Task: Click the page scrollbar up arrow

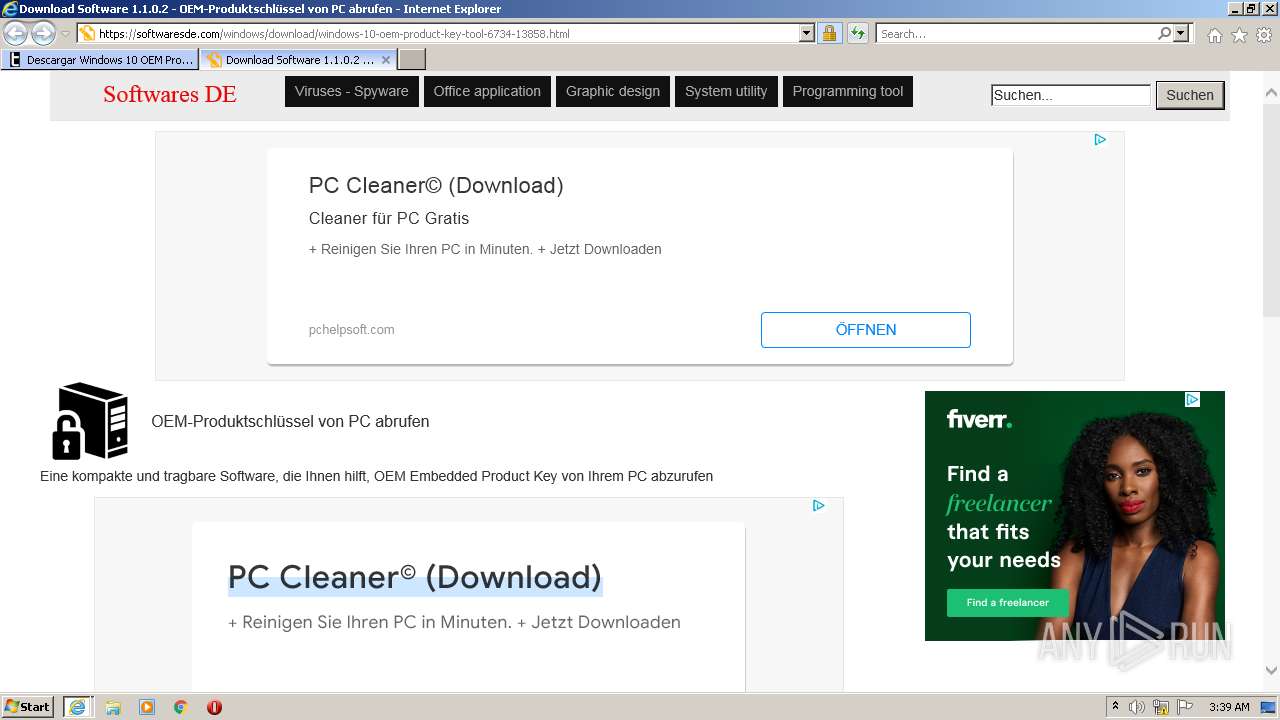Action: pos(1271,93)
